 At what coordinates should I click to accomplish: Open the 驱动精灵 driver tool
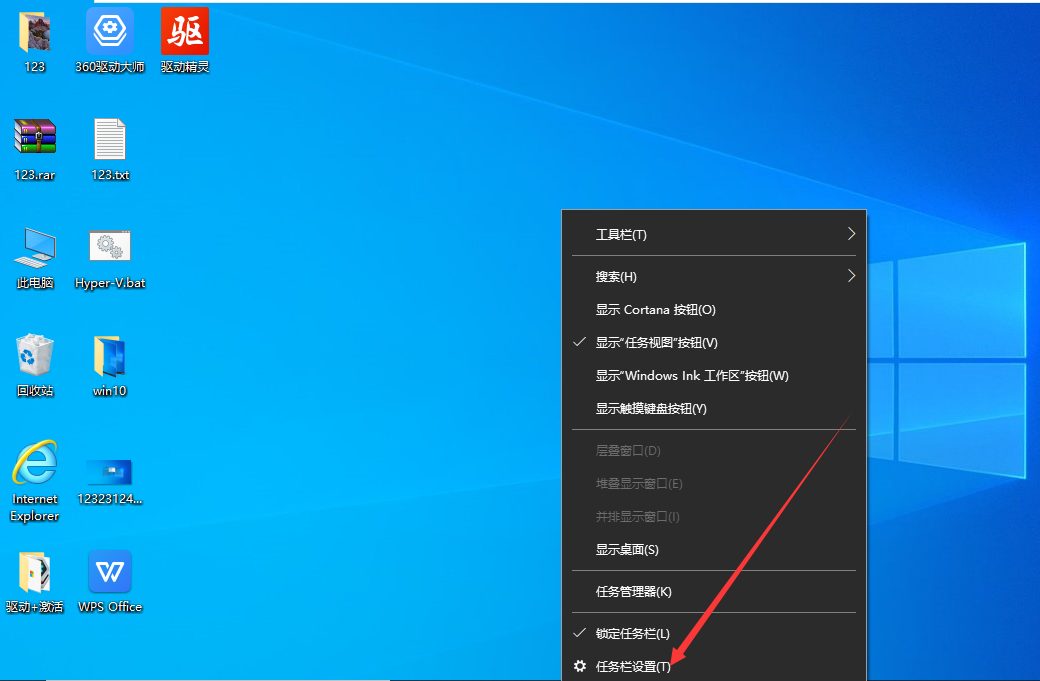(184, 31)
